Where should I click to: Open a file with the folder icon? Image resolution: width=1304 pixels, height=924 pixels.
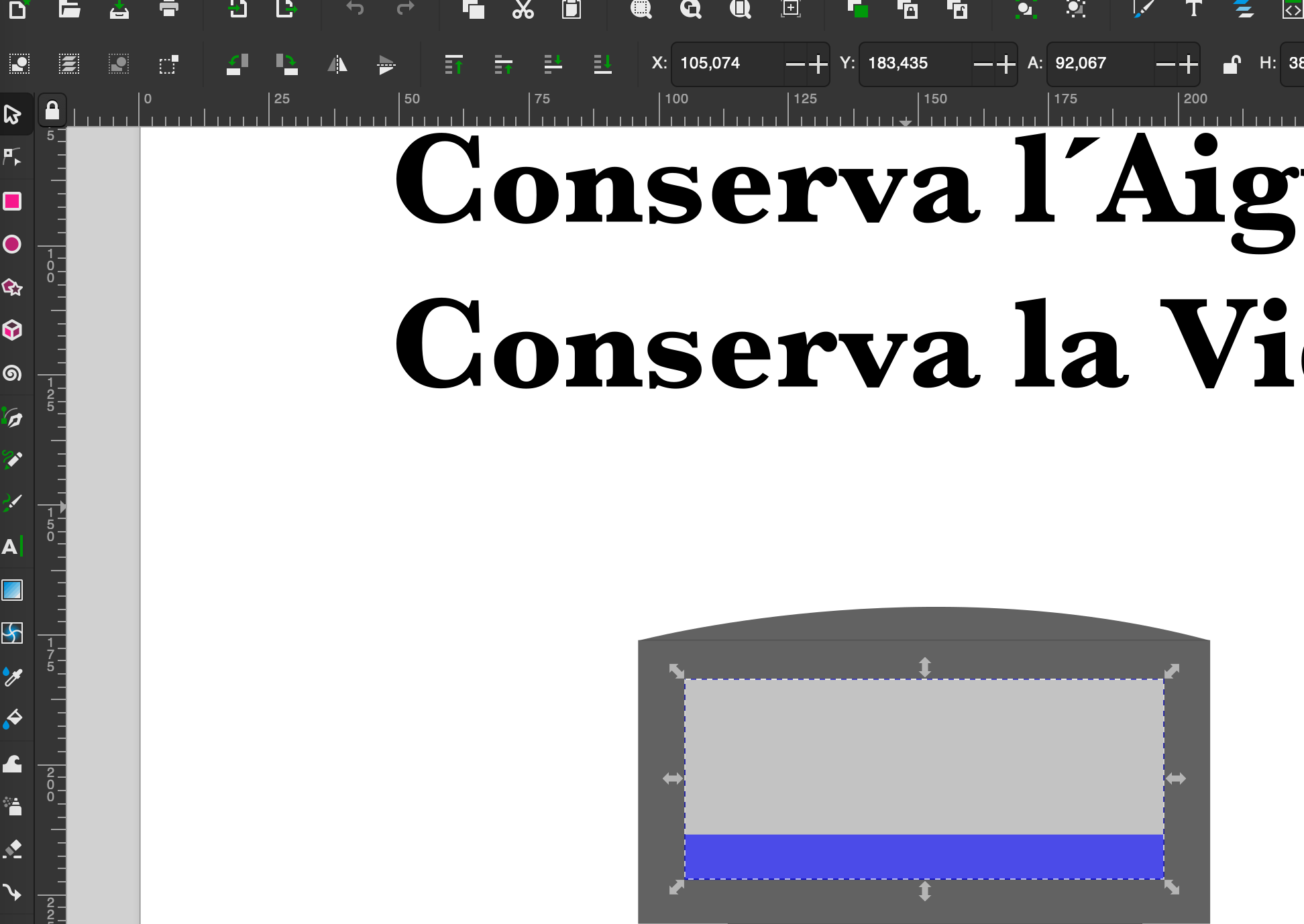[69, 9]
